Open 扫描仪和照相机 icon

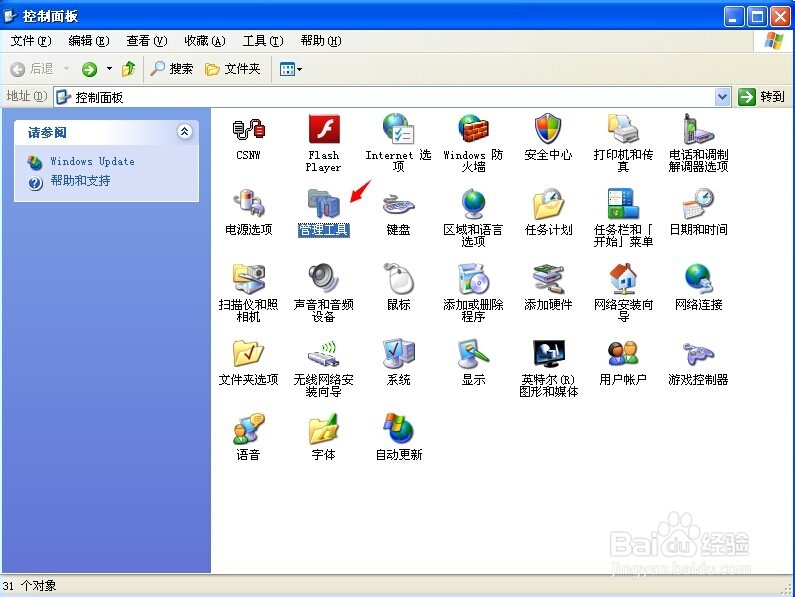[248, 279]
